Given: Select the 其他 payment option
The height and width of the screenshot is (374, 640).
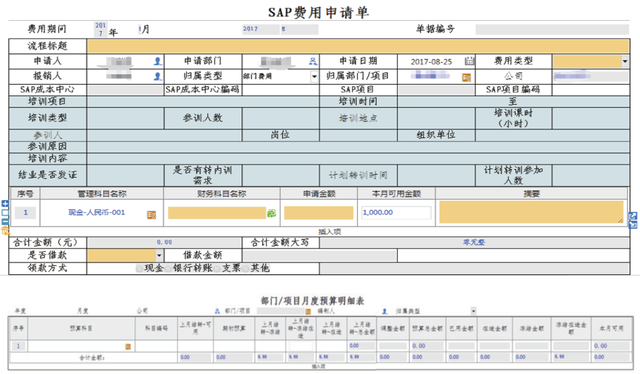Looking at the screenshot, I should tap(246, 269).
